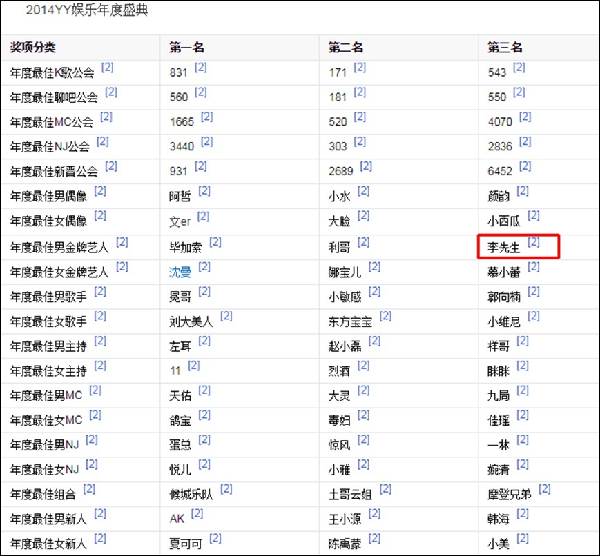Click the 阿哲 first-place entry
The image size is (600, 556).
point(180,196)
